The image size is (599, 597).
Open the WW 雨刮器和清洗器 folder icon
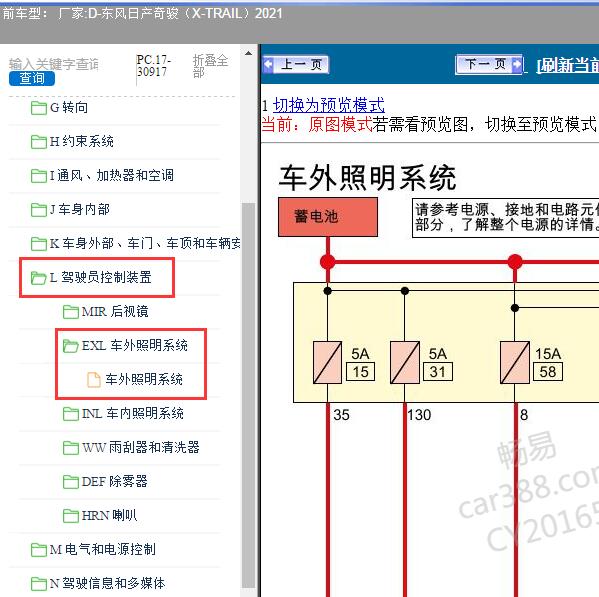click(71, 448)
